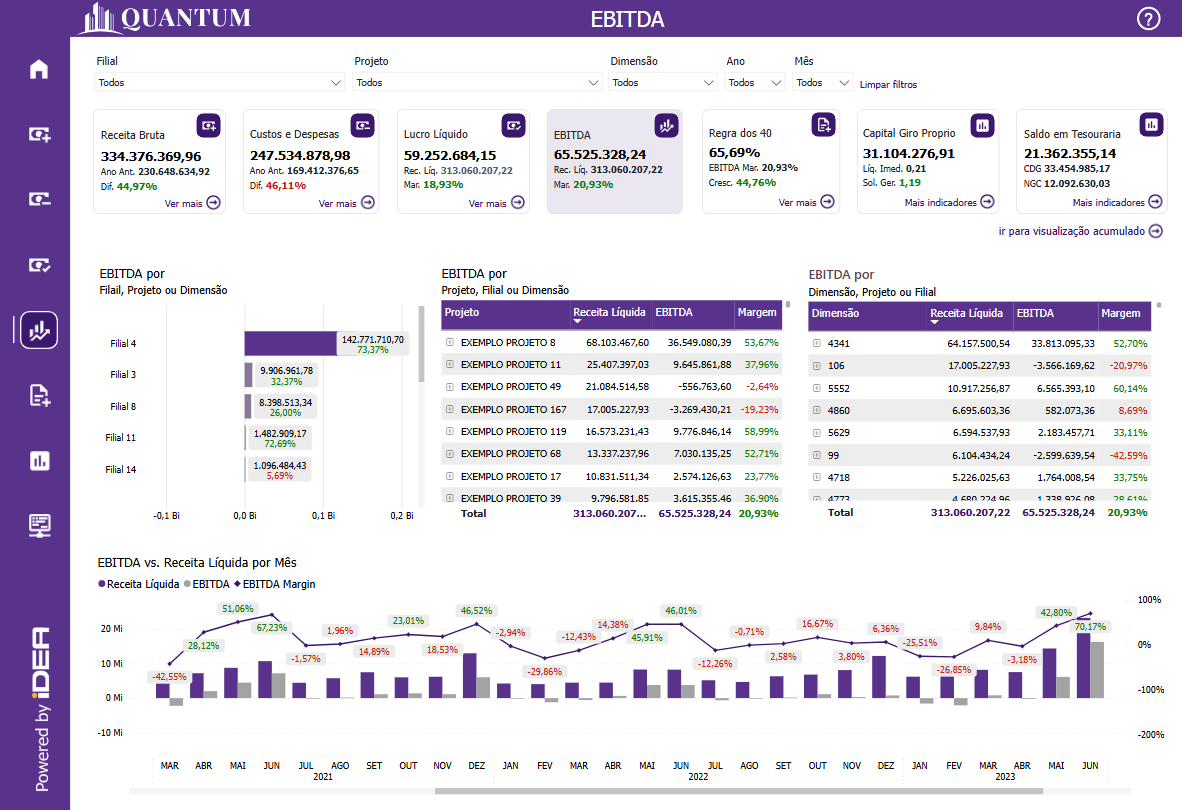
Task: Expand EXEMPLO PROJETO 49 row
Action: click(x=450, y=386)
